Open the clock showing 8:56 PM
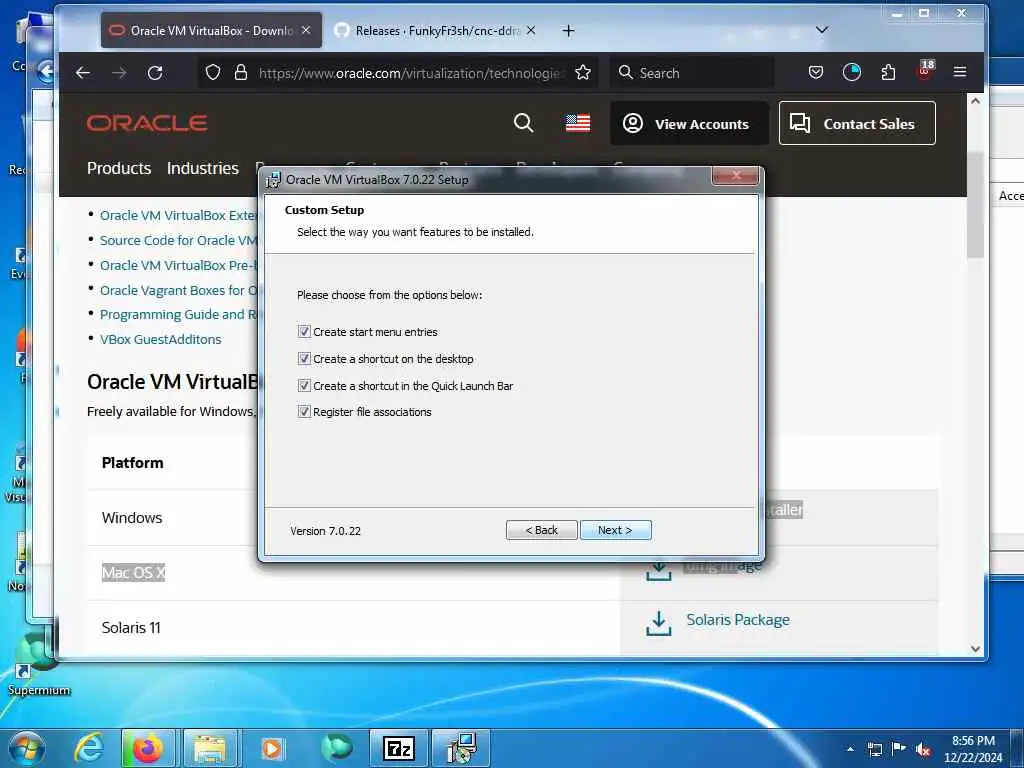 (x=973, y=749)
